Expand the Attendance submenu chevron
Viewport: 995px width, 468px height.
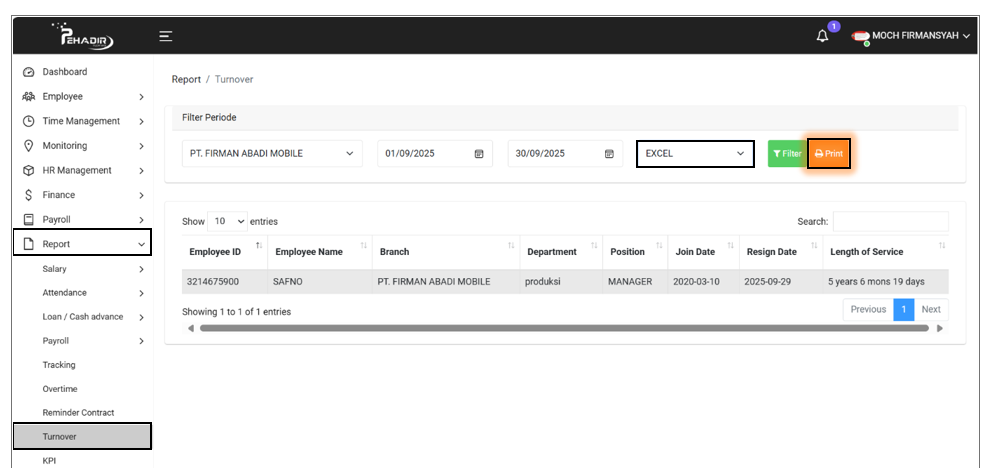(141, 294)
